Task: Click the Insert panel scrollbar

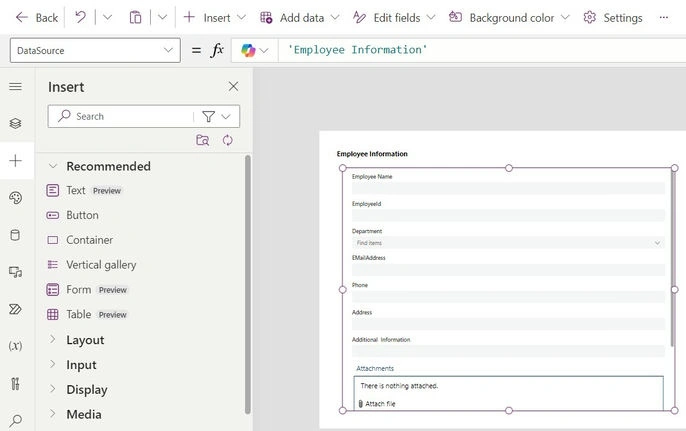Action: pos(248,284)
